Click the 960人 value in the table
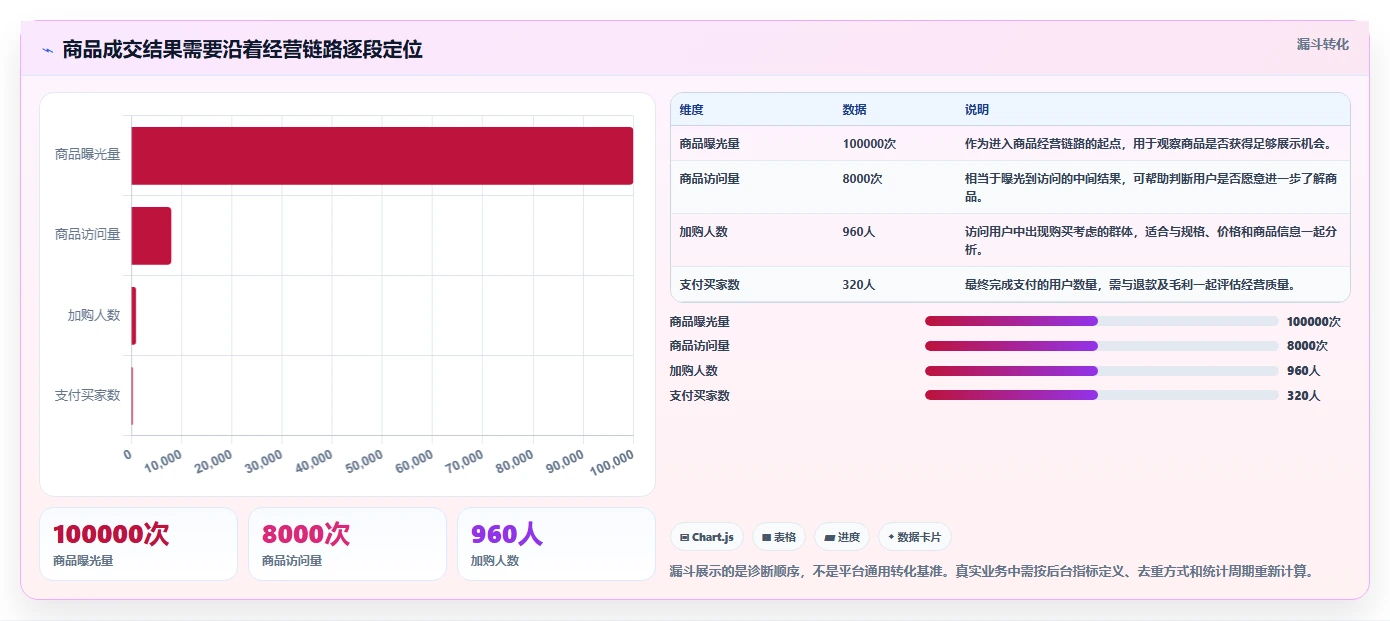The width and height of the screenshot is (1390, 621). pos(859,232)
